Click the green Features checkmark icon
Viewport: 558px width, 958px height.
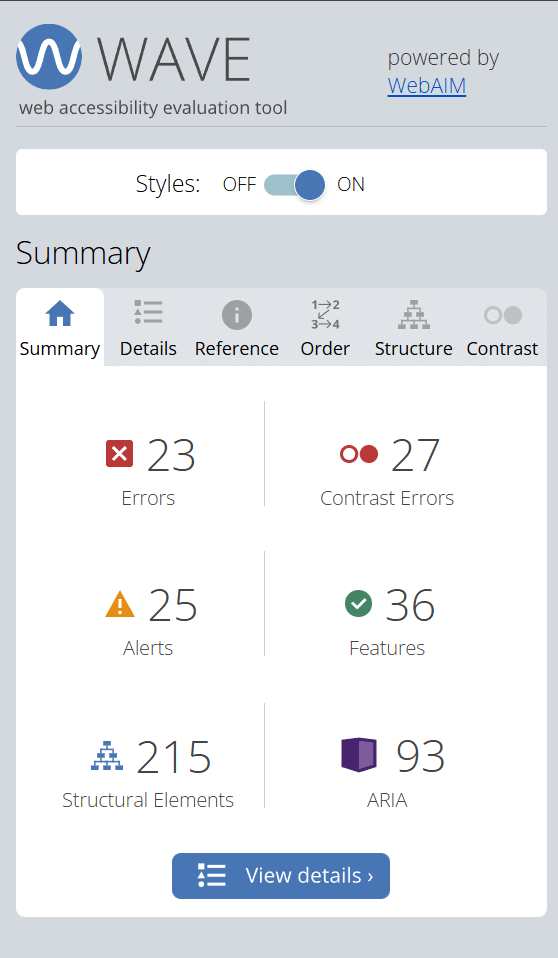pos(358,604)
